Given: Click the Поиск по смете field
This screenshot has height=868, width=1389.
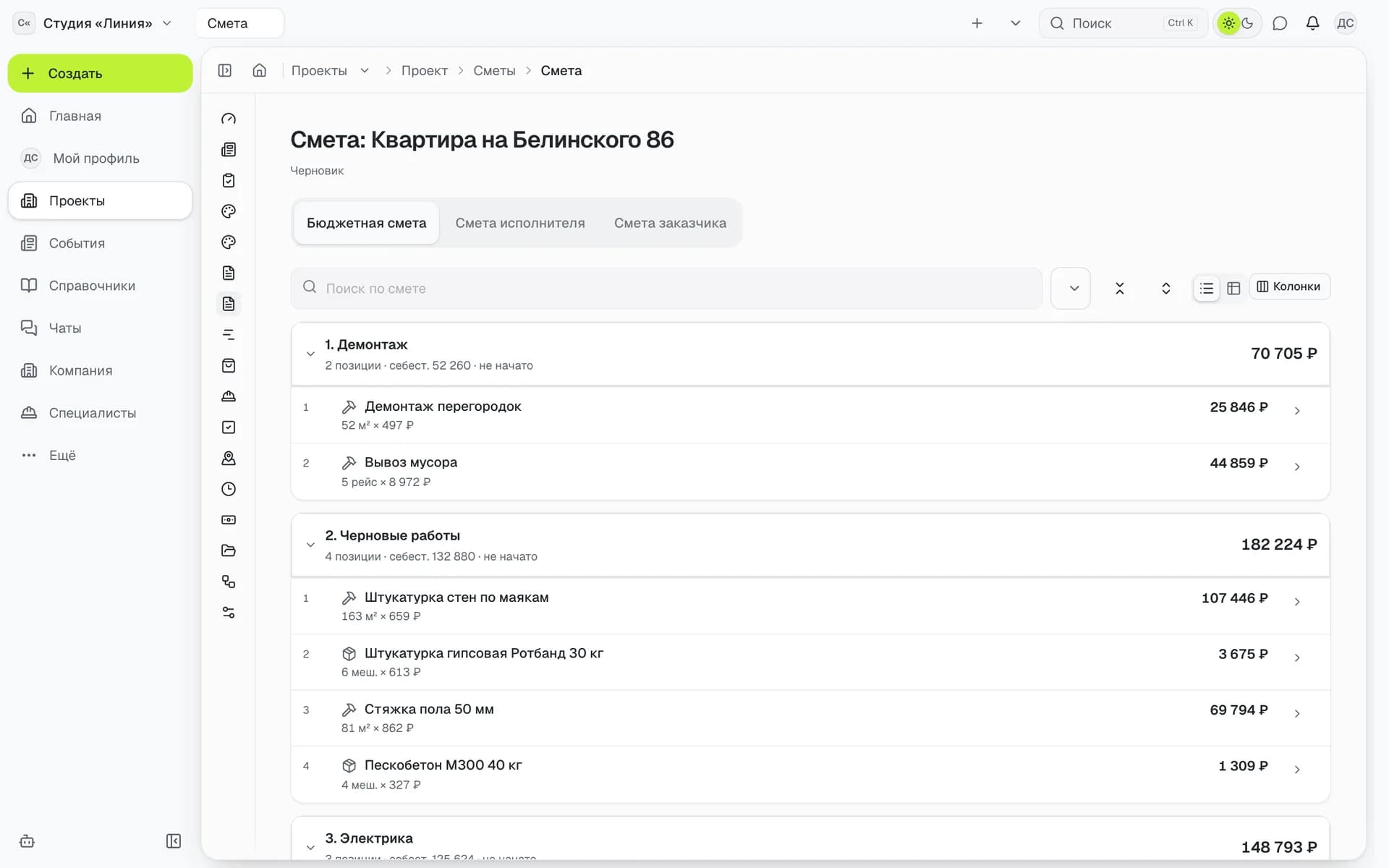Looking at the screenshot, I should (x=666, y=288).
